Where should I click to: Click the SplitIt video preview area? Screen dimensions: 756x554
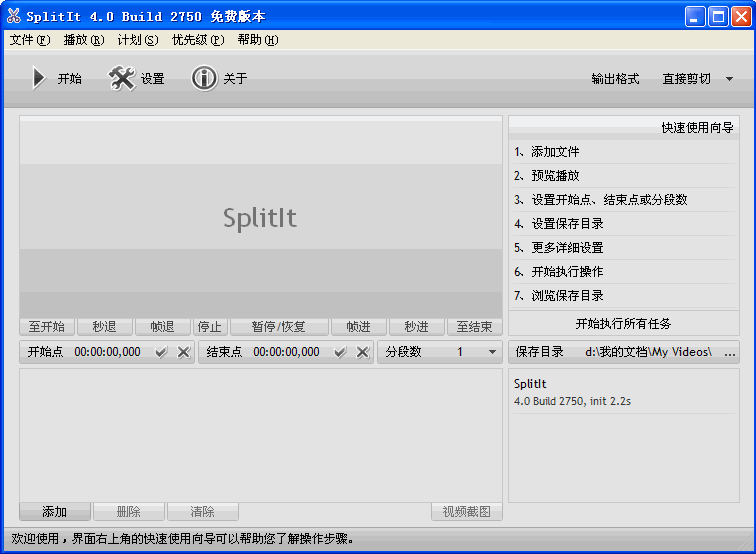point(261,217)
